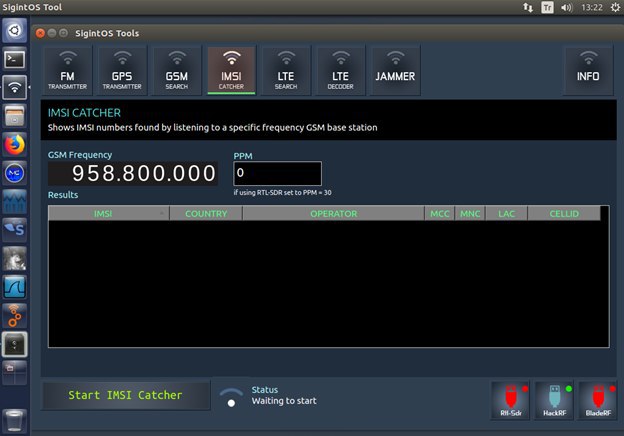Select the HackRF device icon
This screenshot has width=624, height=436.
[554, 401]
